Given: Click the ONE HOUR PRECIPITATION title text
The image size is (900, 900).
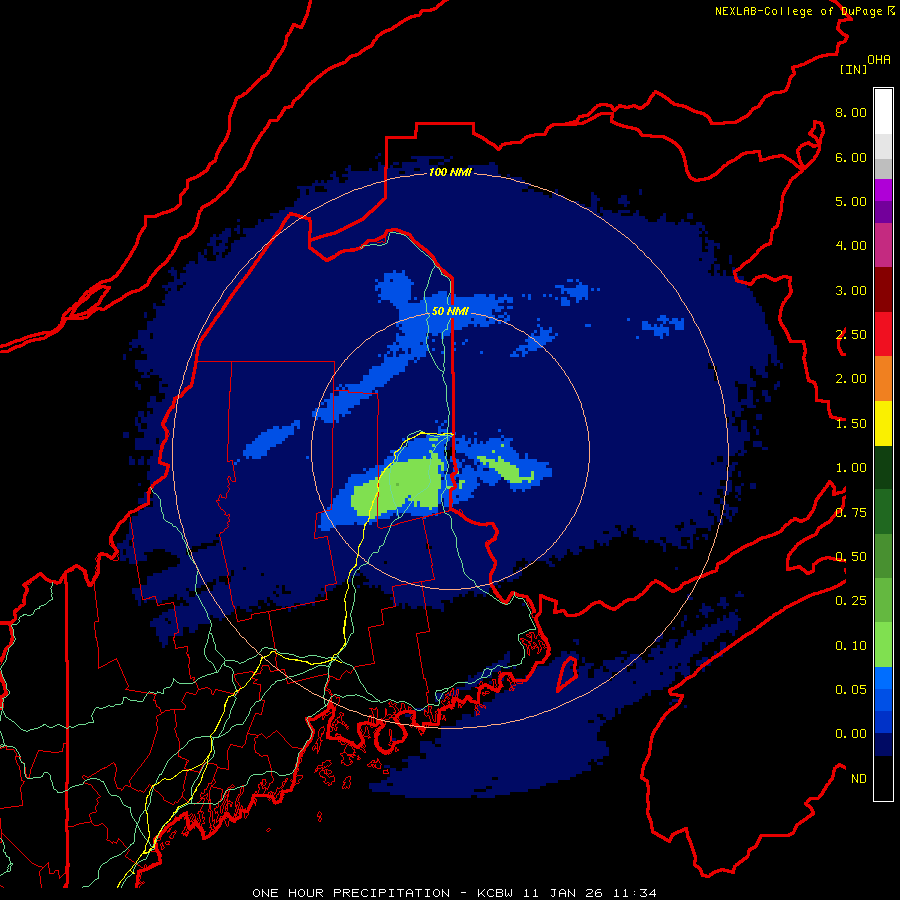Looking at the screenshot, I should click(x=351, y=893).
